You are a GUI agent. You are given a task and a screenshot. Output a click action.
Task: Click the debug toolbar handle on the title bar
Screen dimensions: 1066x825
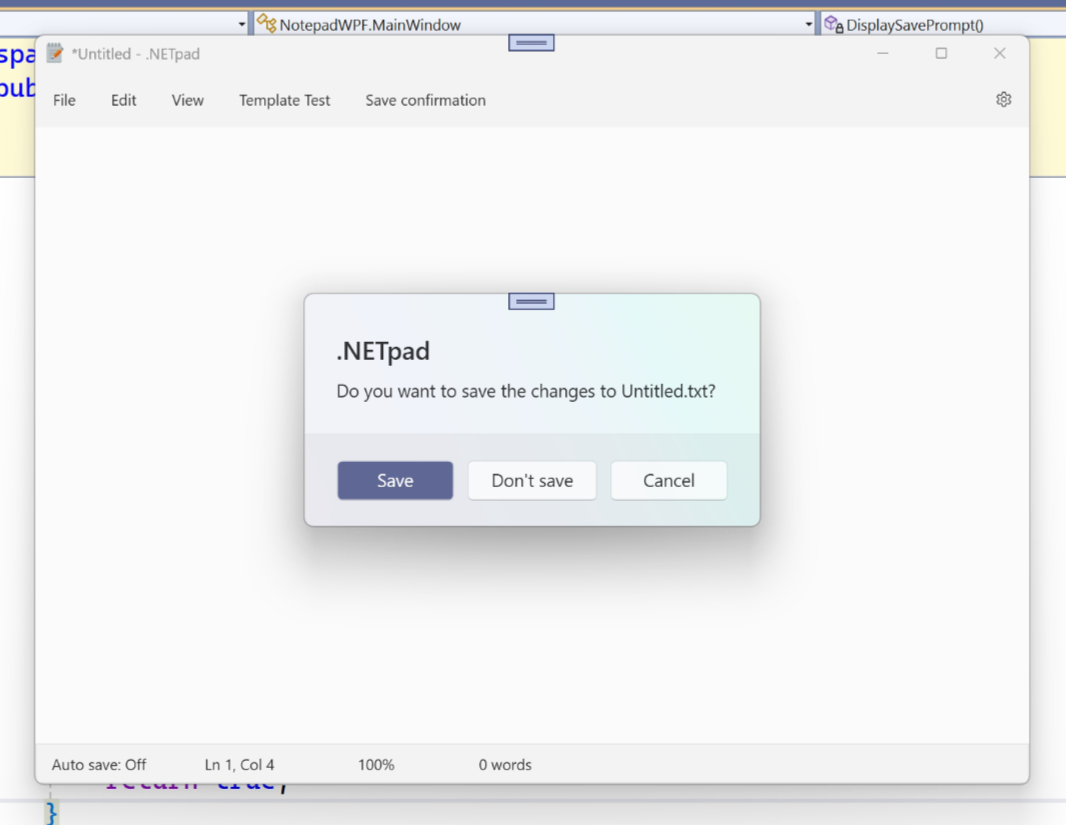click(x=532, y=43)
